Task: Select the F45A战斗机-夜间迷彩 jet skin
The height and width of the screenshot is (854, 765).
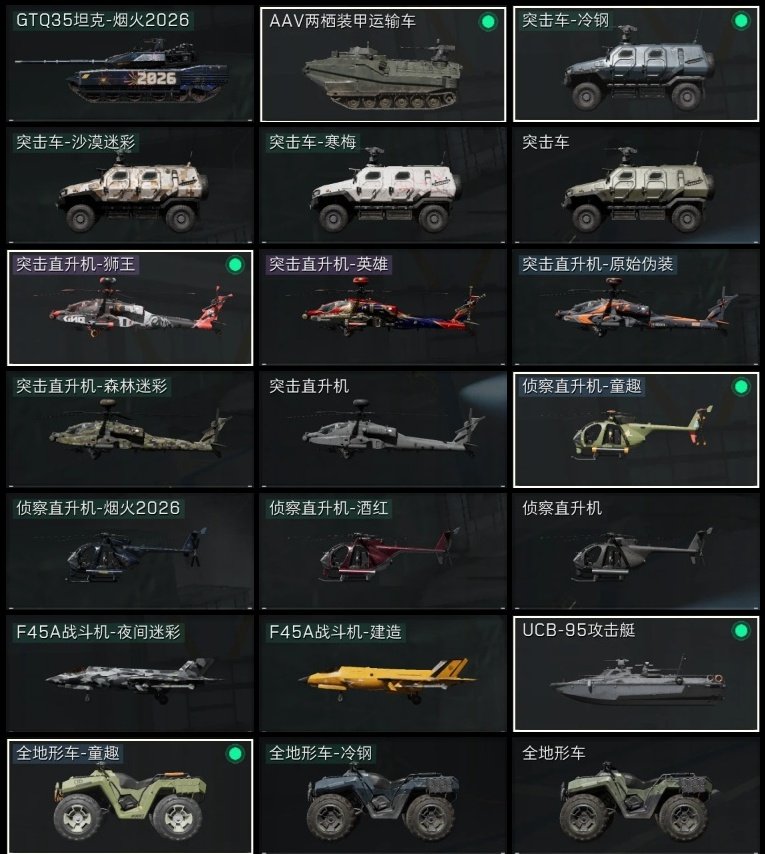Action: (130, 674)
